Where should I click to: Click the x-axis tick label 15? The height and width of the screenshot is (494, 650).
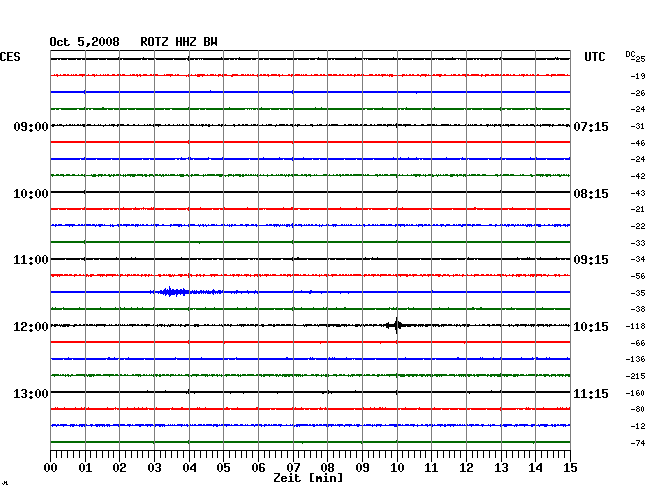coord(570,467)
